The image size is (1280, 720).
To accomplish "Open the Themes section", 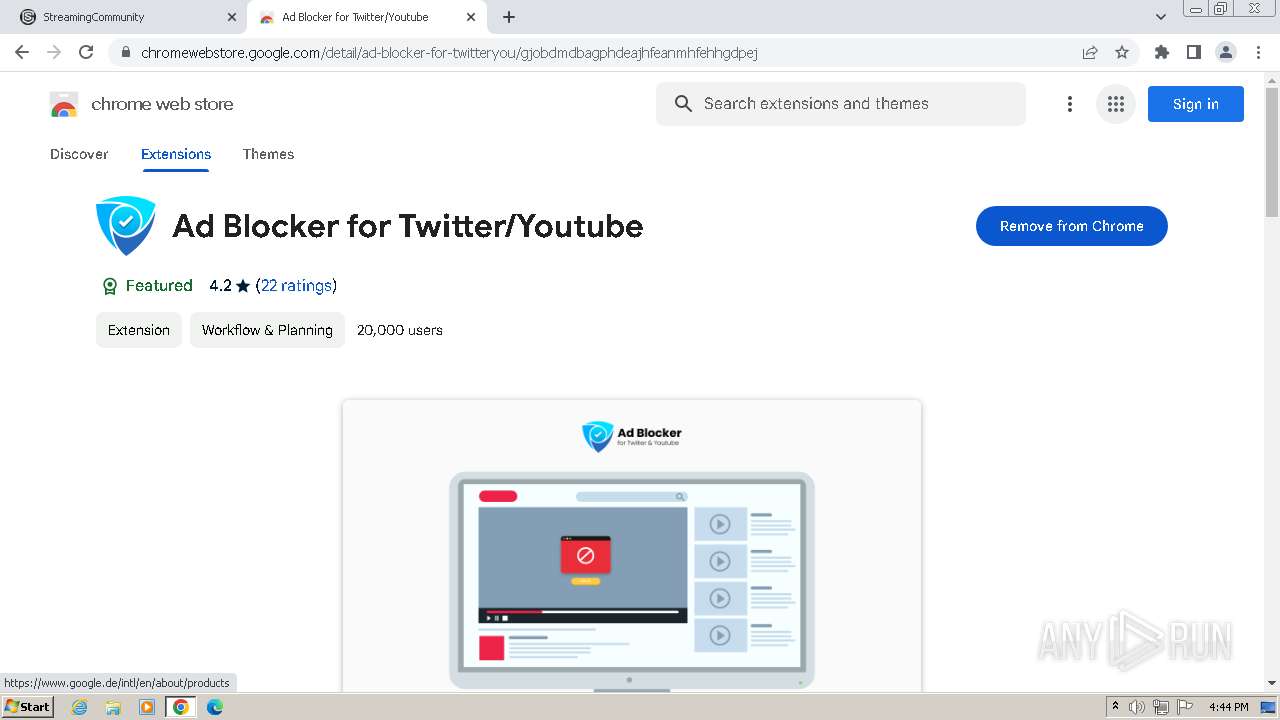I will 268,154.
